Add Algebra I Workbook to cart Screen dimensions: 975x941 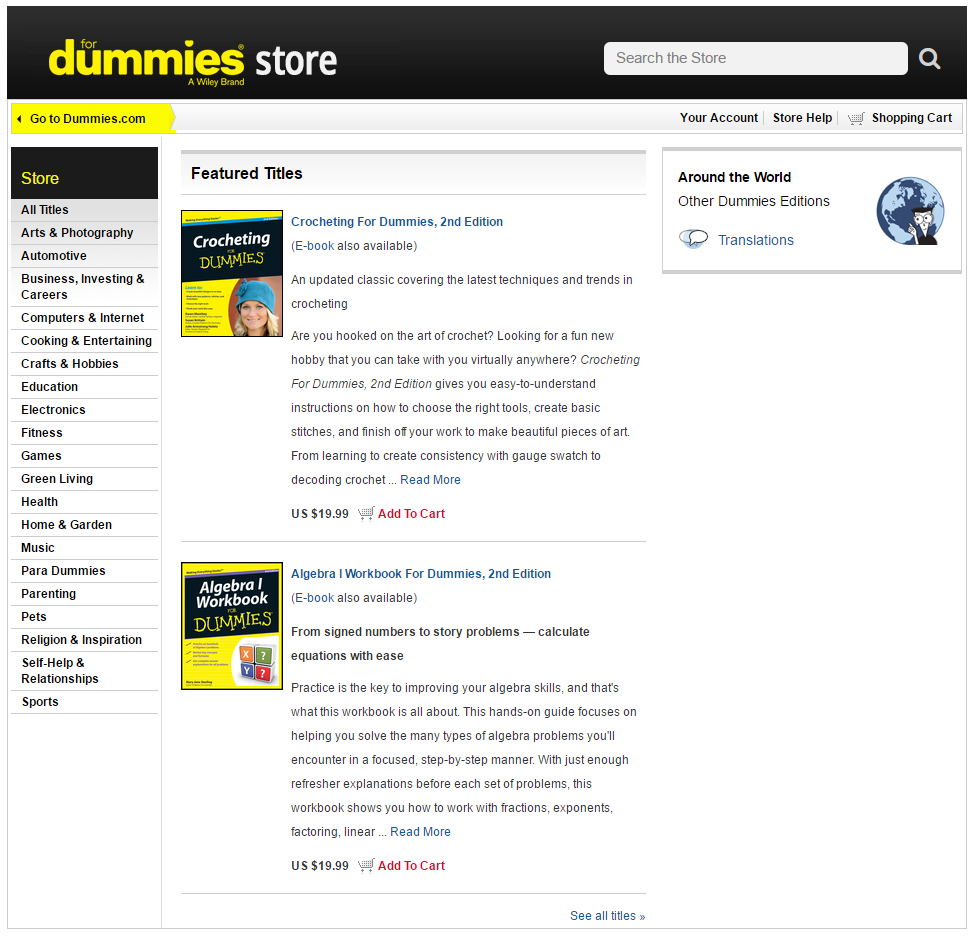pos(411,866)
